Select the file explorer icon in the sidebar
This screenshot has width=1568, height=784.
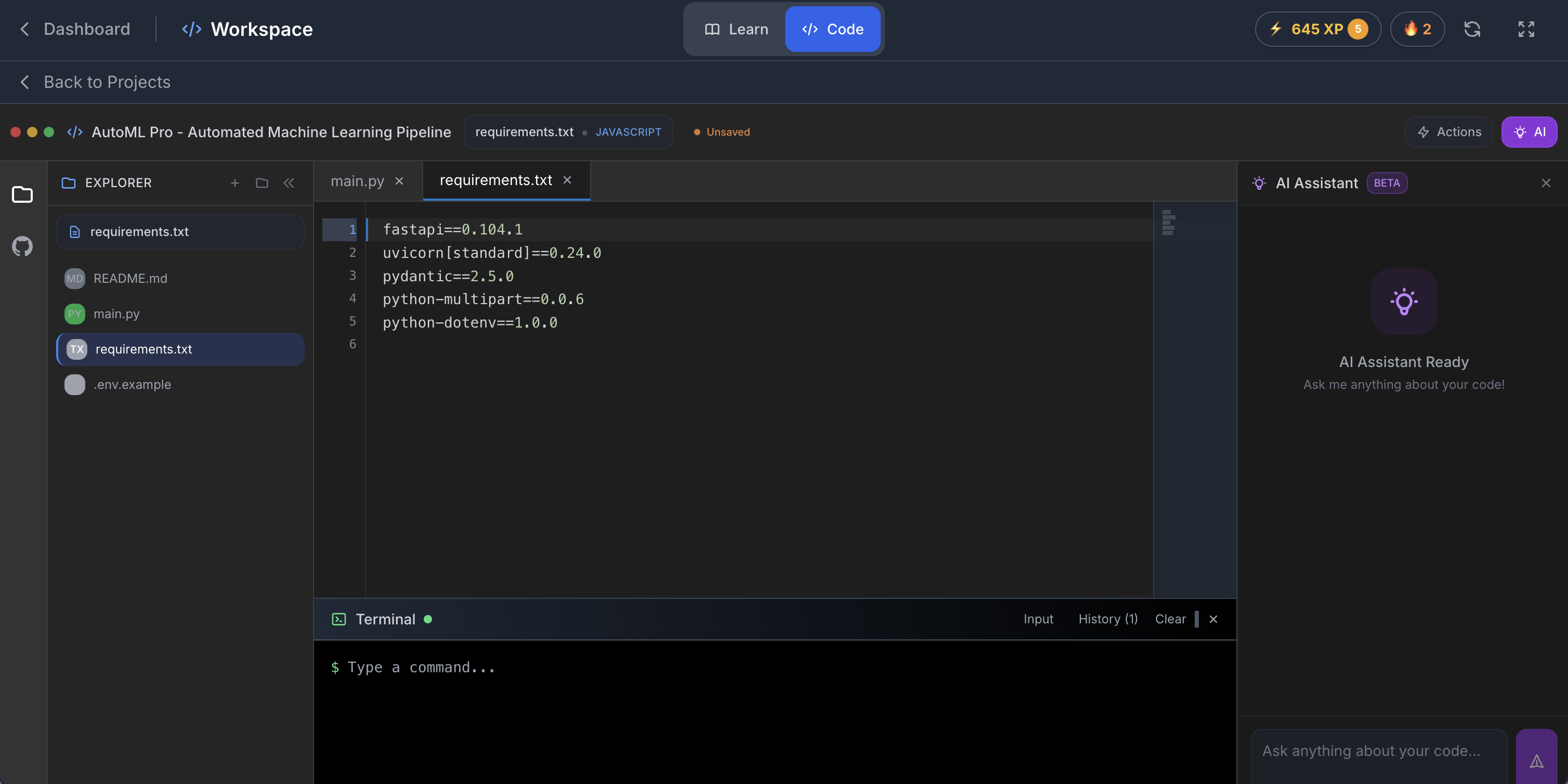22,194
